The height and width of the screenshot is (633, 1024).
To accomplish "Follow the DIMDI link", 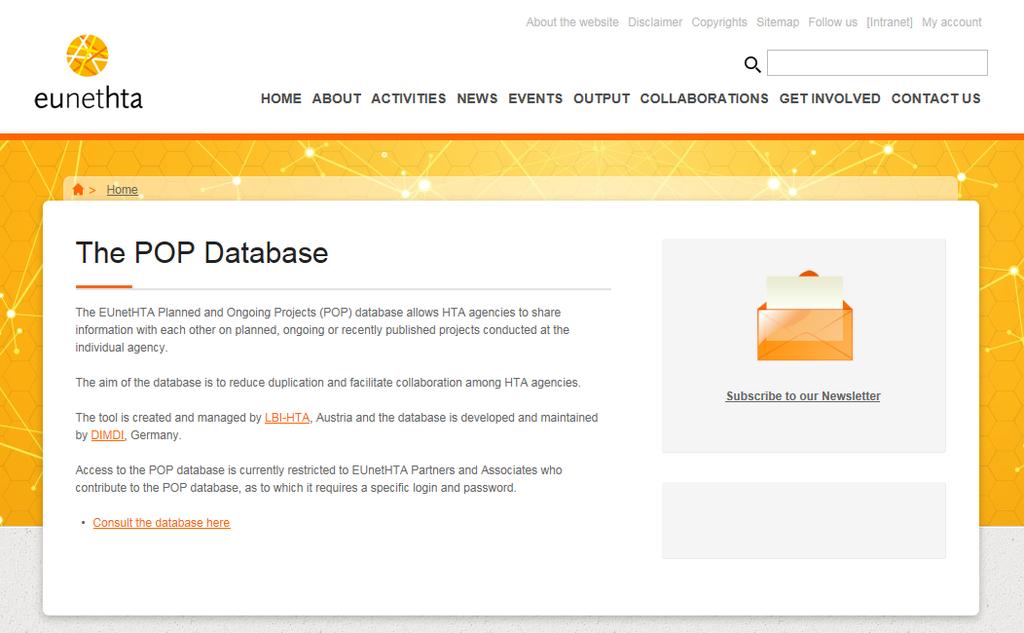I will (107, 435).
